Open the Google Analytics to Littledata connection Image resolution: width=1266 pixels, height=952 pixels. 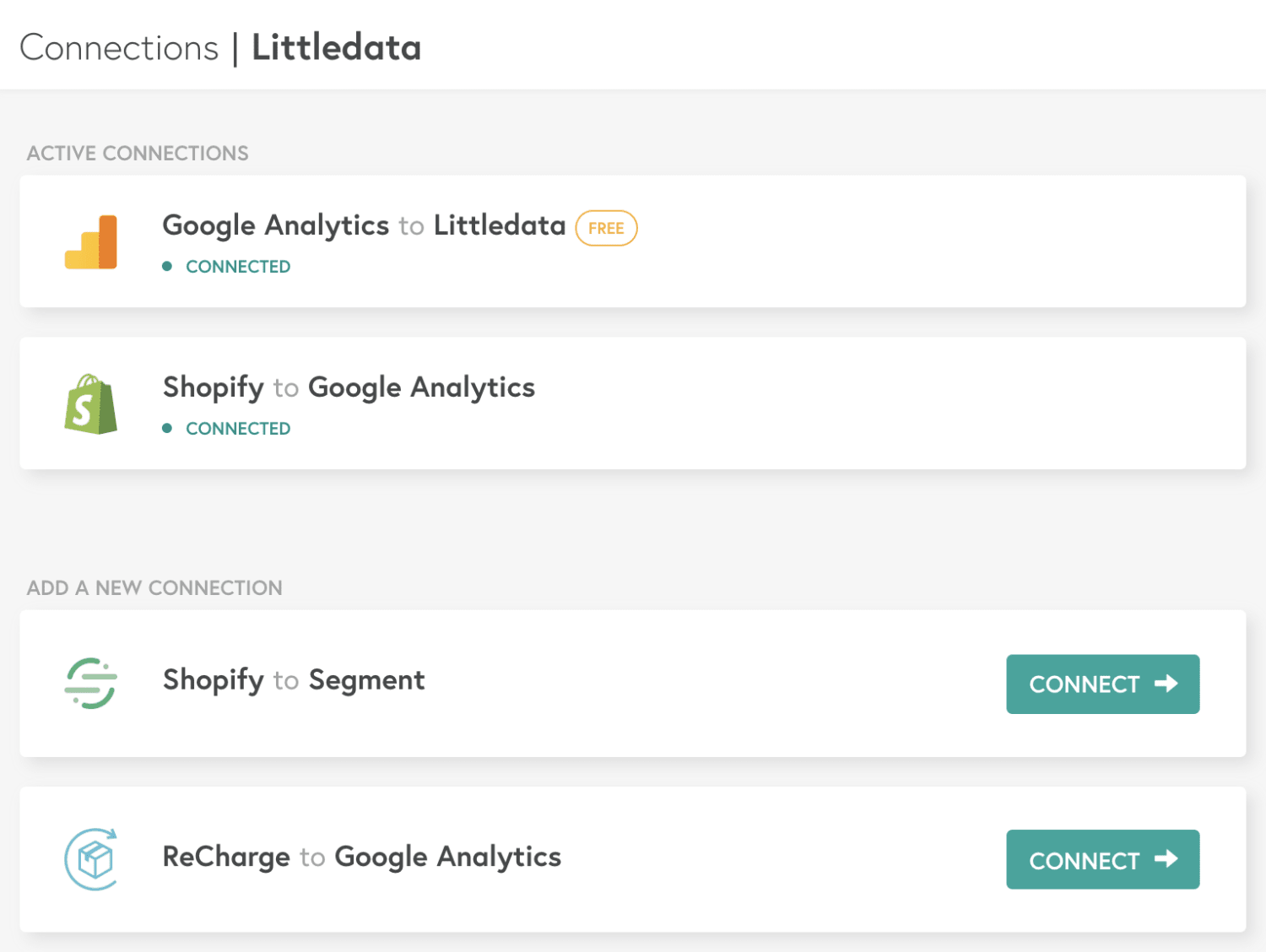(x=364, y=225)
